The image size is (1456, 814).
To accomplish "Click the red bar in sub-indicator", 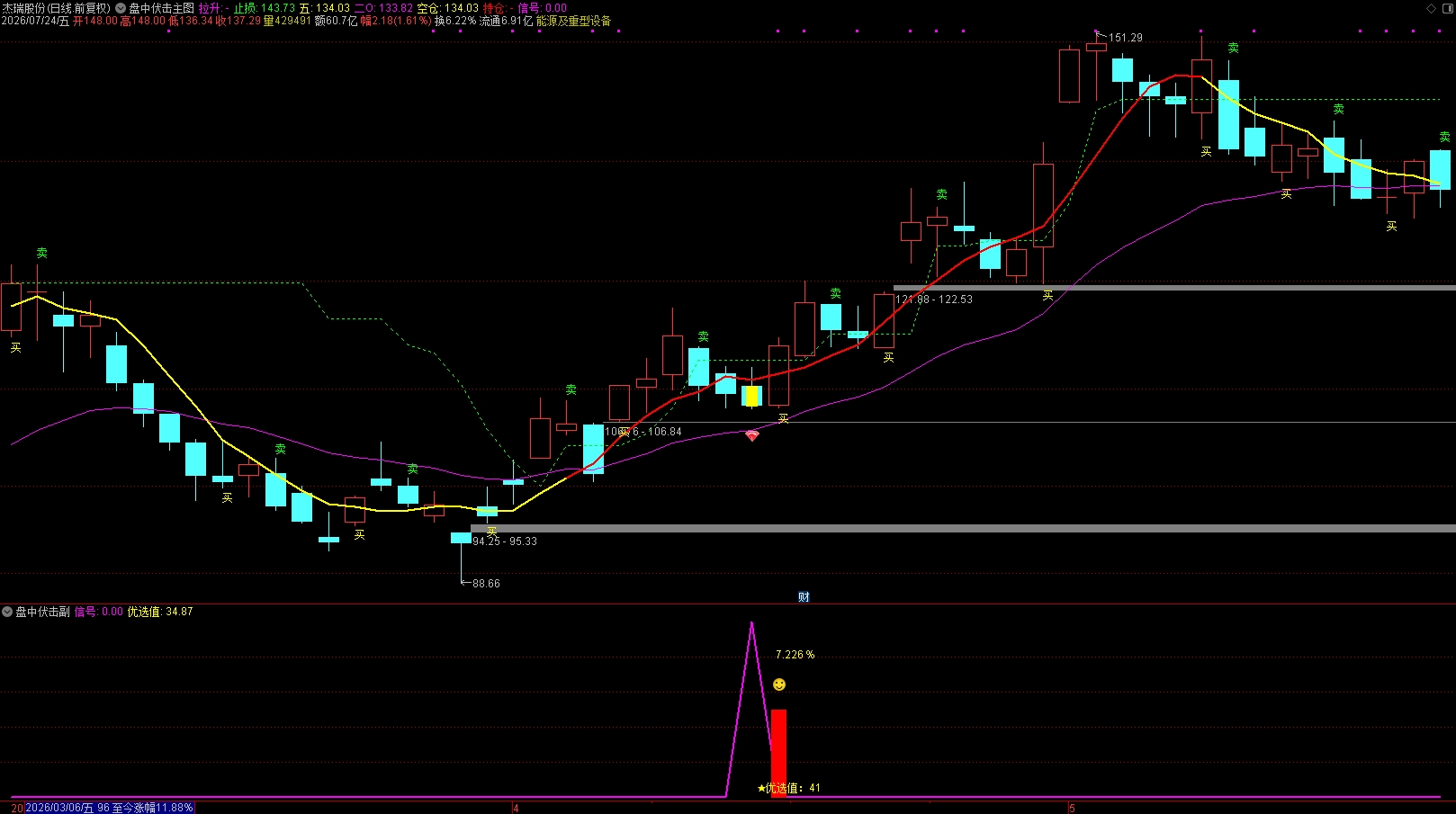I will pos(779,753).
